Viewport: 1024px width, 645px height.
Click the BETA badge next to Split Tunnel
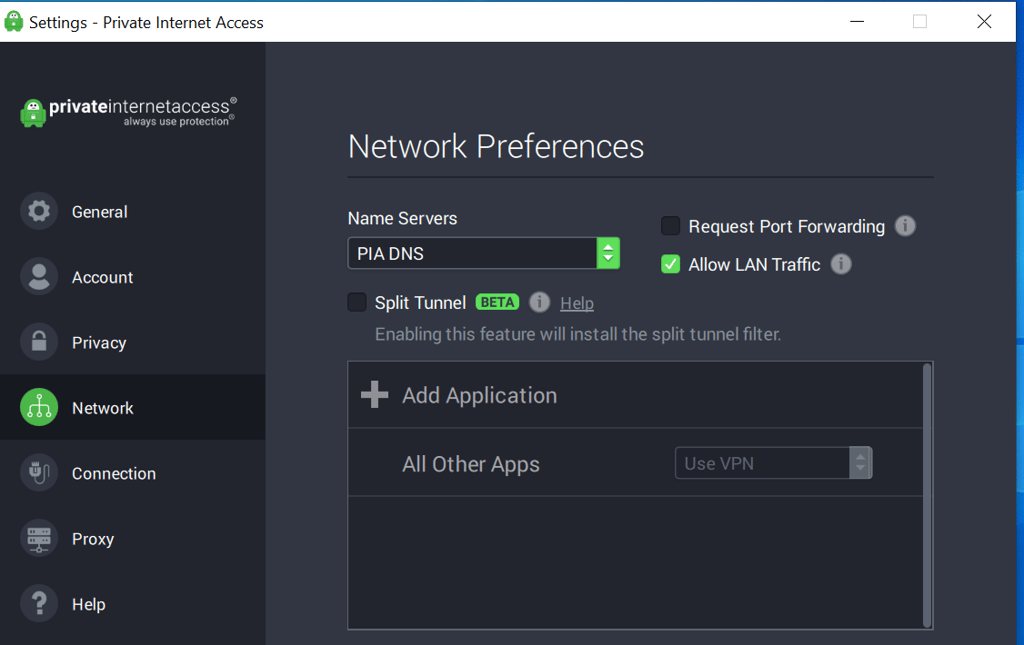(497, 302)
